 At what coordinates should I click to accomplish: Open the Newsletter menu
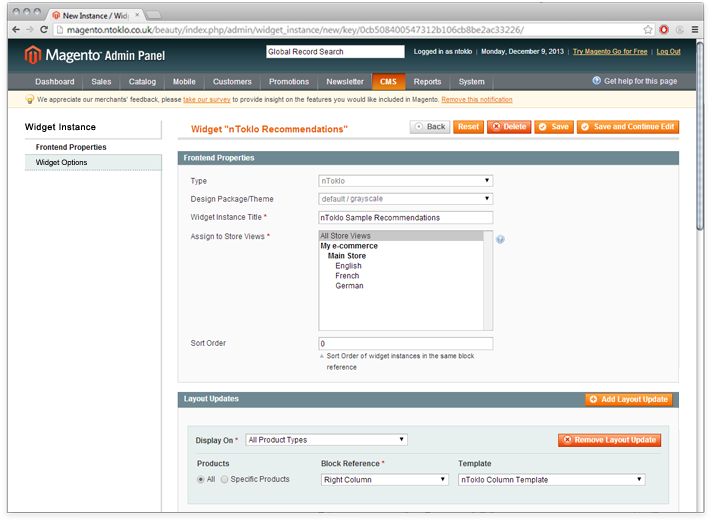click(345, 82)
